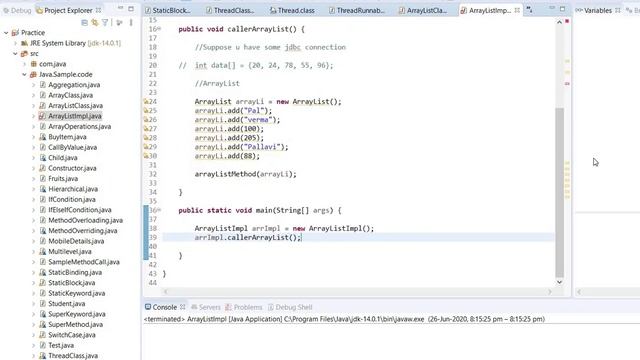The height and width of the screenshot is (360, 640).
Task: Open MethodOverloading.java file
Action: click(85, 220)
